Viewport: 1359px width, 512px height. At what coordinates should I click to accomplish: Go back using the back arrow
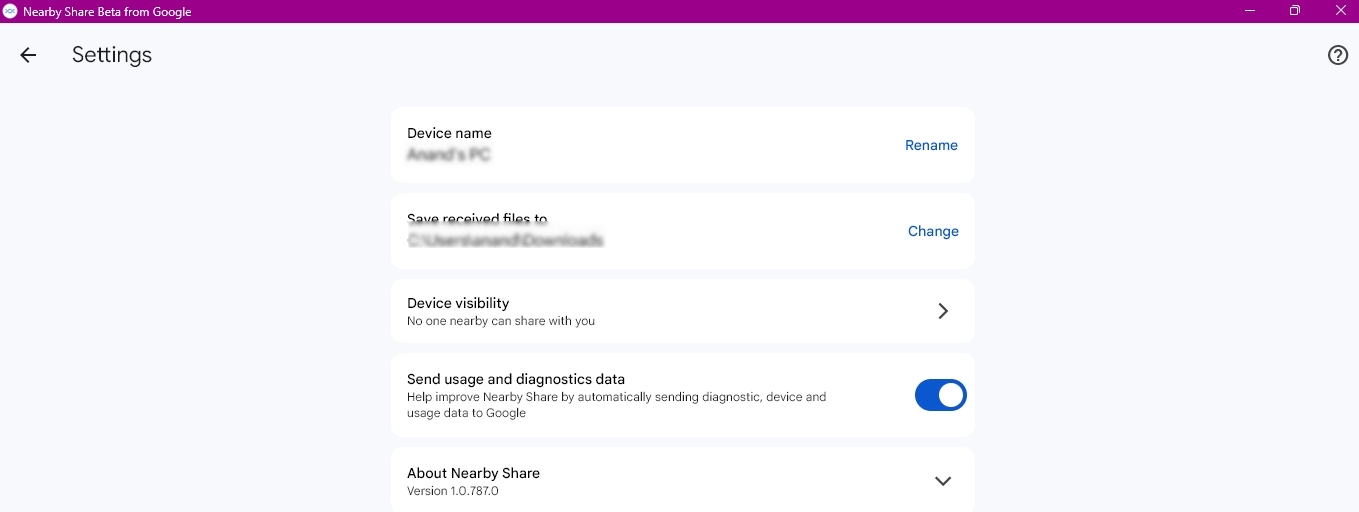(28, 55)
